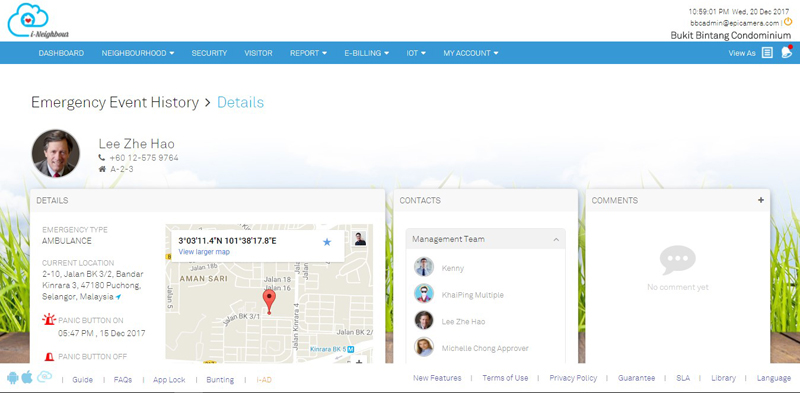This screenshot has width=800, height=393.
Task: Open the Privacy Policy link
Action: [573, 378]
